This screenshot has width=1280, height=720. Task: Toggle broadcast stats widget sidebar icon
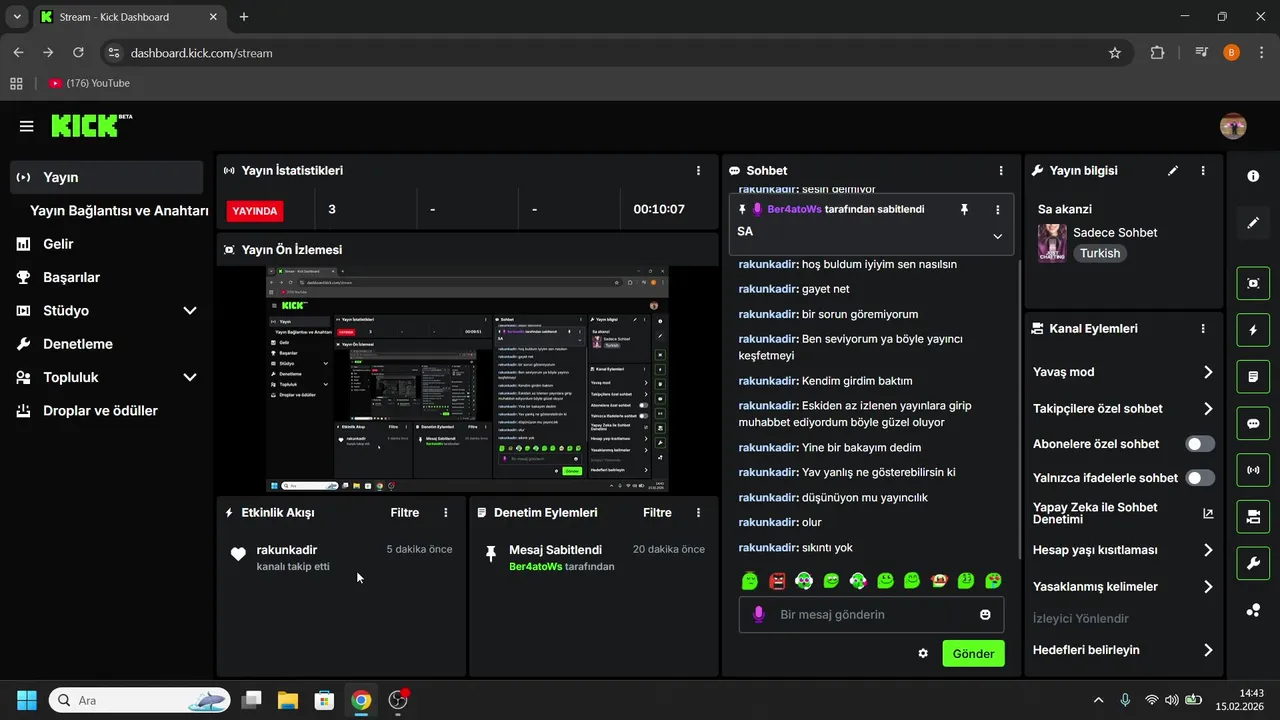pos(1253,469)
